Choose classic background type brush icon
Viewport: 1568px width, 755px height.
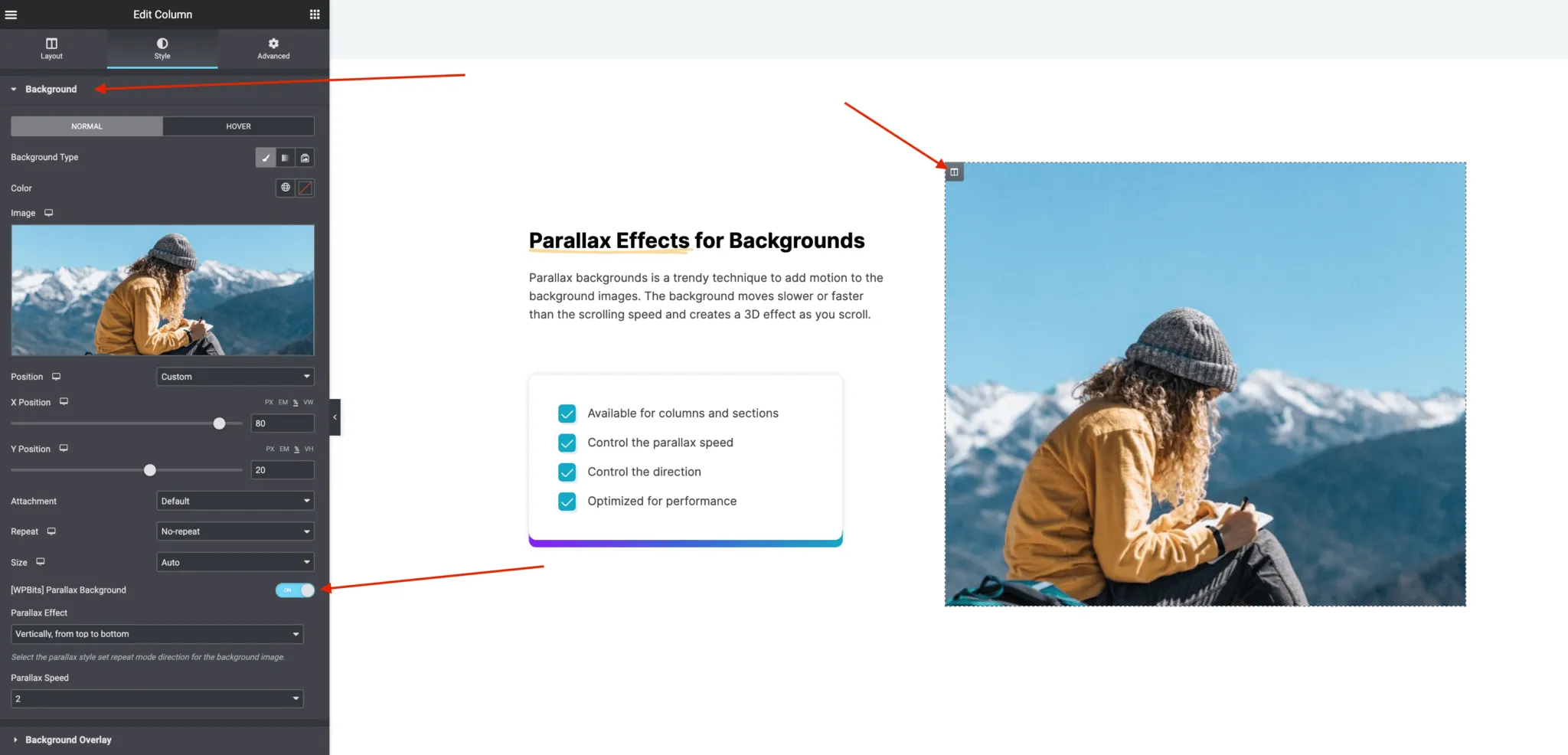266,158
